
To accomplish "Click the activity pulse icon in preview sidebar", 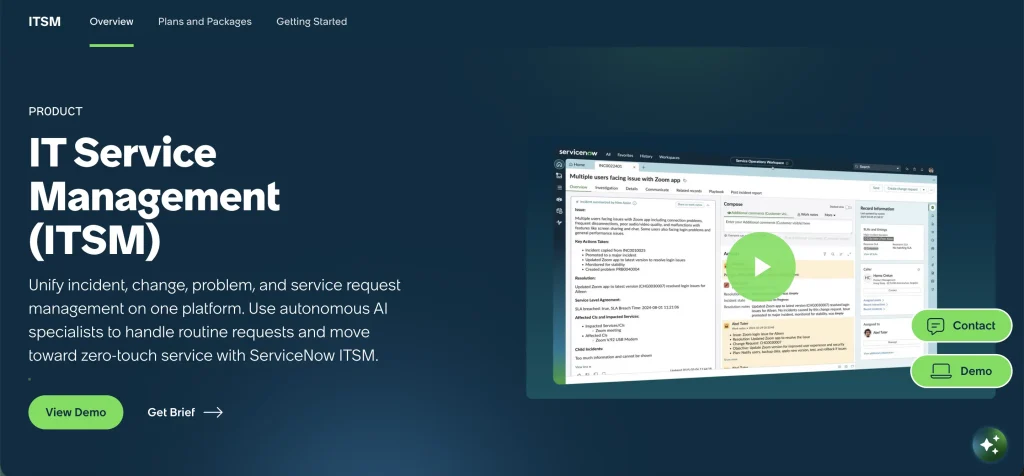I will click(x=559, y=223).
